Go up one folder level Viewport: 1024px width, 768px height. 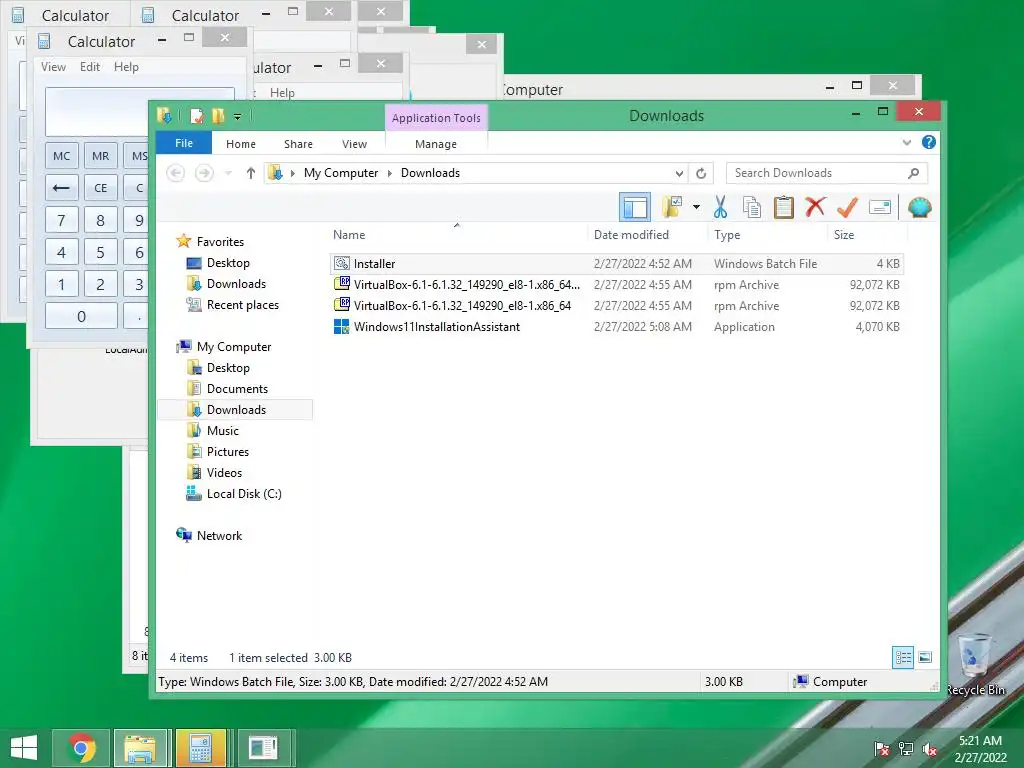coord(251,173)
